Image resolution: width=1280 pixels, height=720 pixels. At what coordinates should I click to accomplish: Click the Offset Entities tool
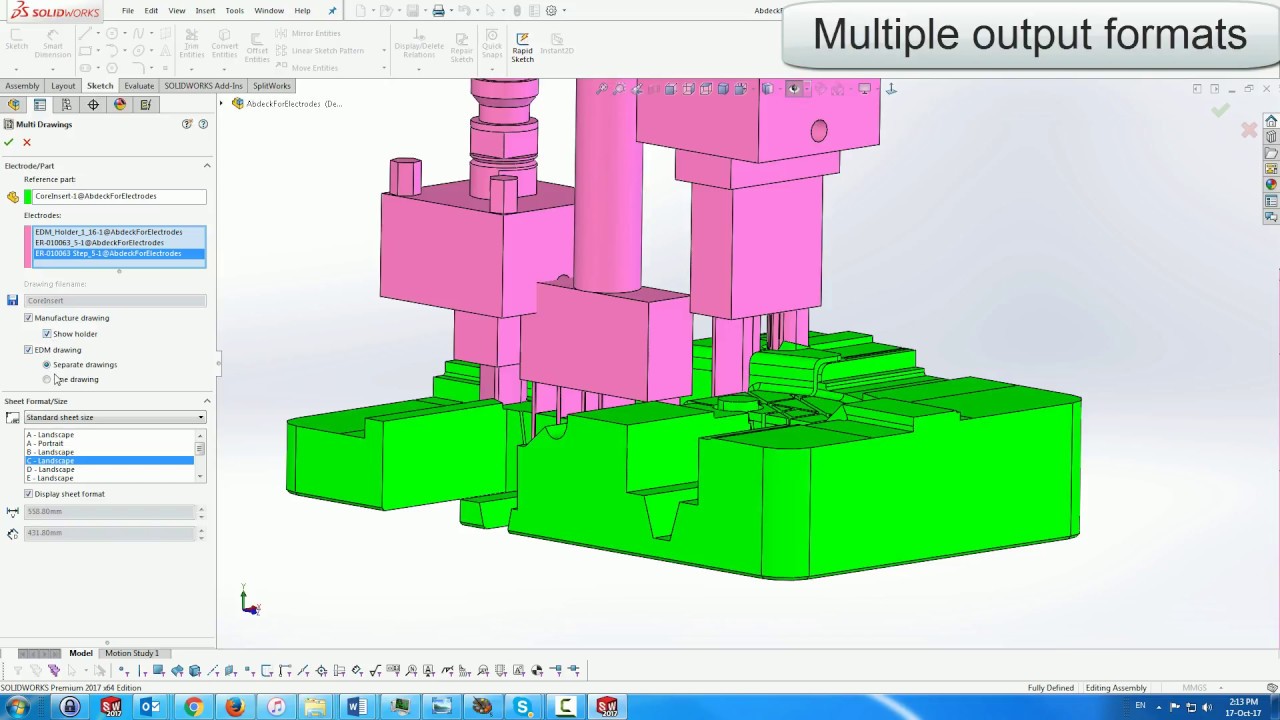coord(257,45)
